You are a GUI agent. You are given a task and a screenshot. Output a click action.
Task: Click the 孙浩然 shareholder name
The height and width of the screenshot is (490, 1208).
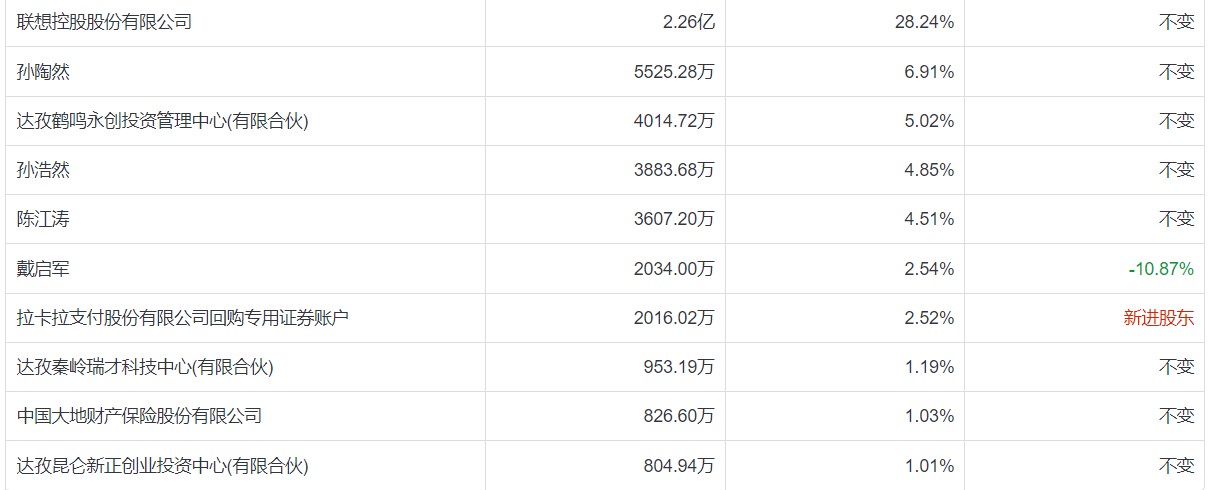coord(44,170)
